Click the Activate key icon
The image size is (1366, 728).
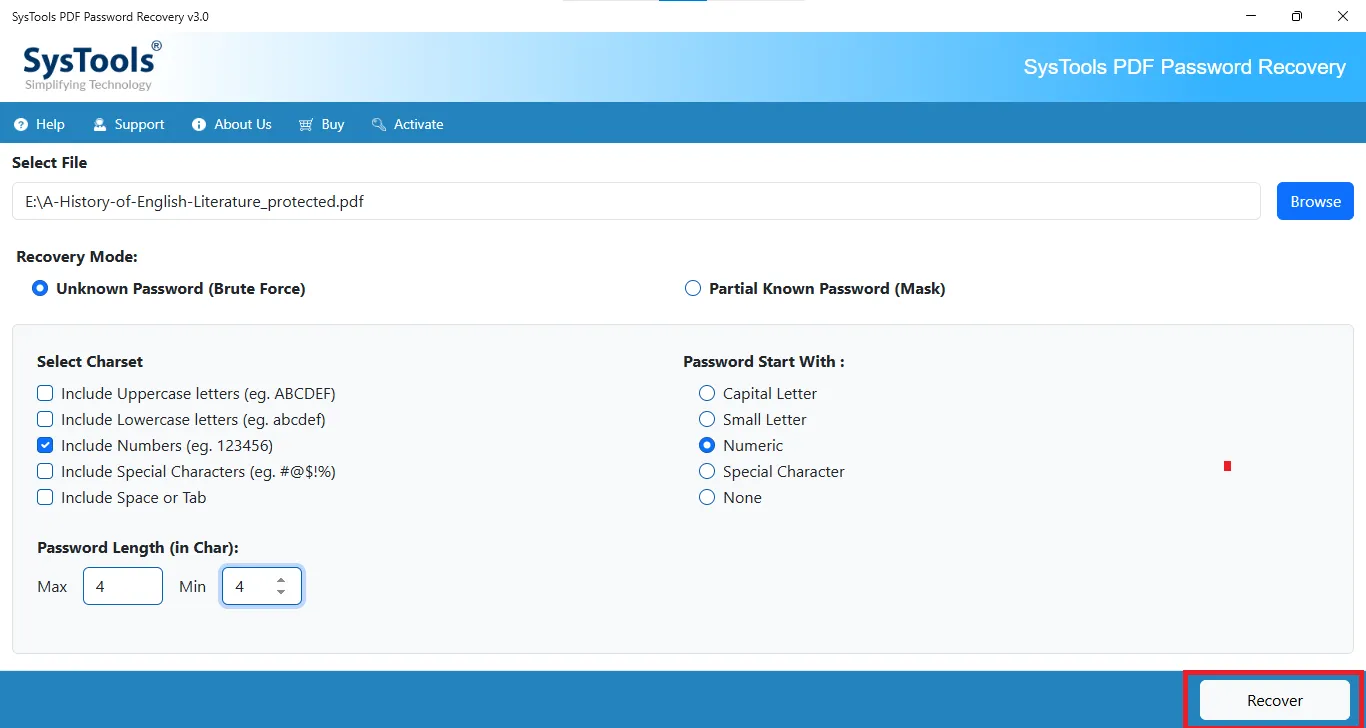click(x=379, y=125)
